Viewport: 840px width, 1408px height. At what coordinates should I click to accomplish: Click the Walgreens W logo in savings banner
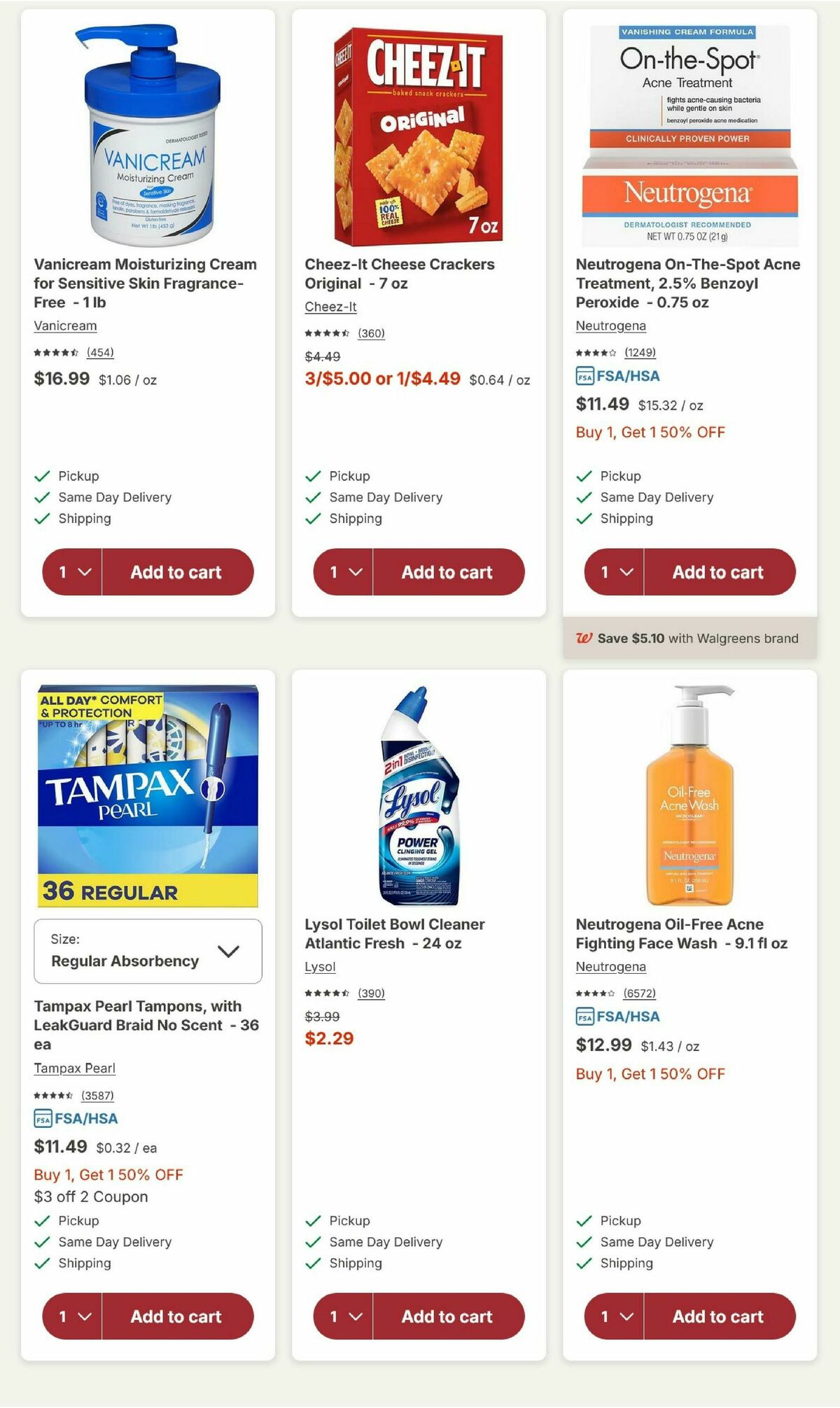point(584,639)
